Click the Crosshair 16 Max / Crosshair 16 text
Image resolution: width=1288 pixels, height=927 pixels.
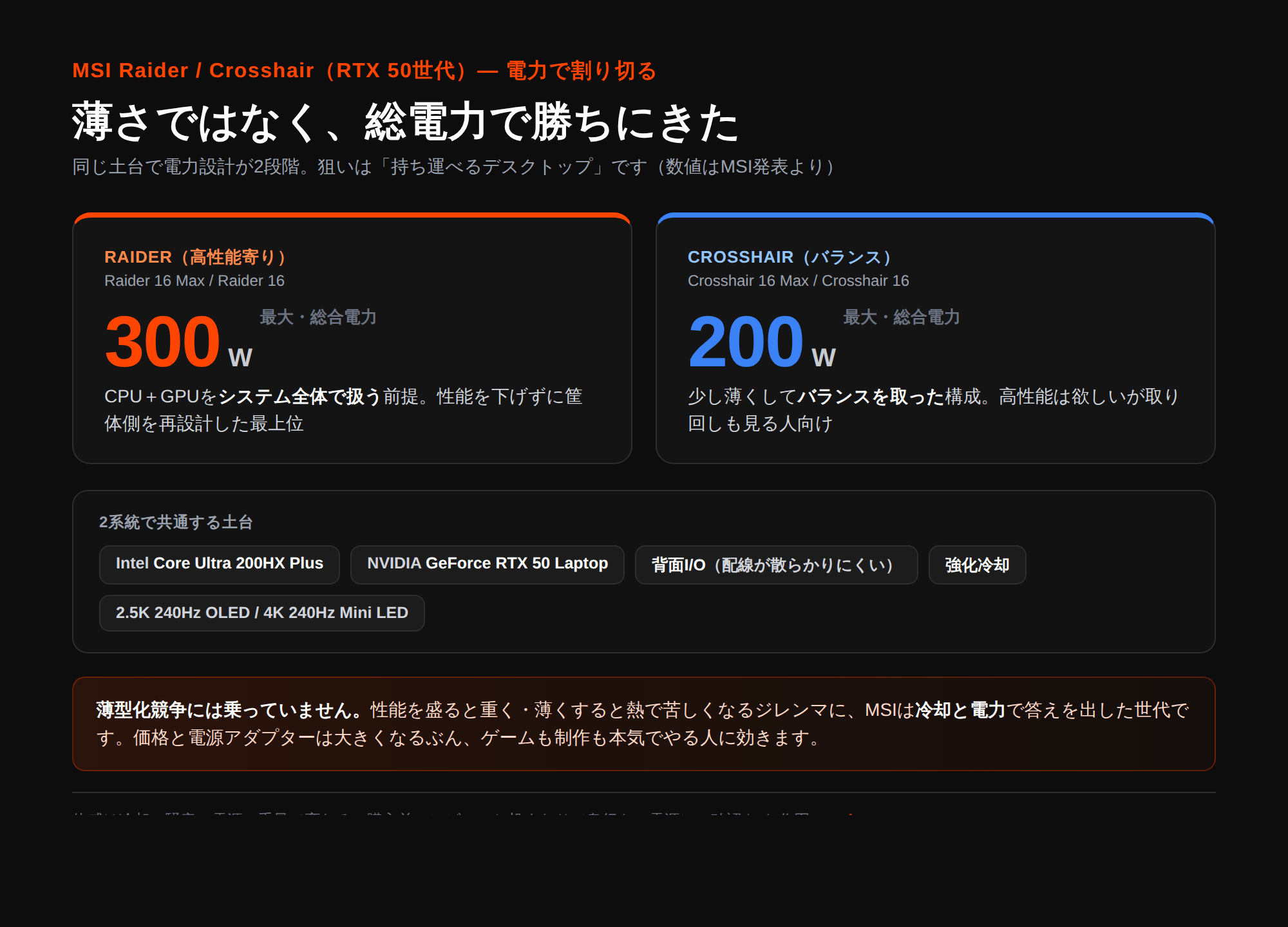tap(798, 281)
